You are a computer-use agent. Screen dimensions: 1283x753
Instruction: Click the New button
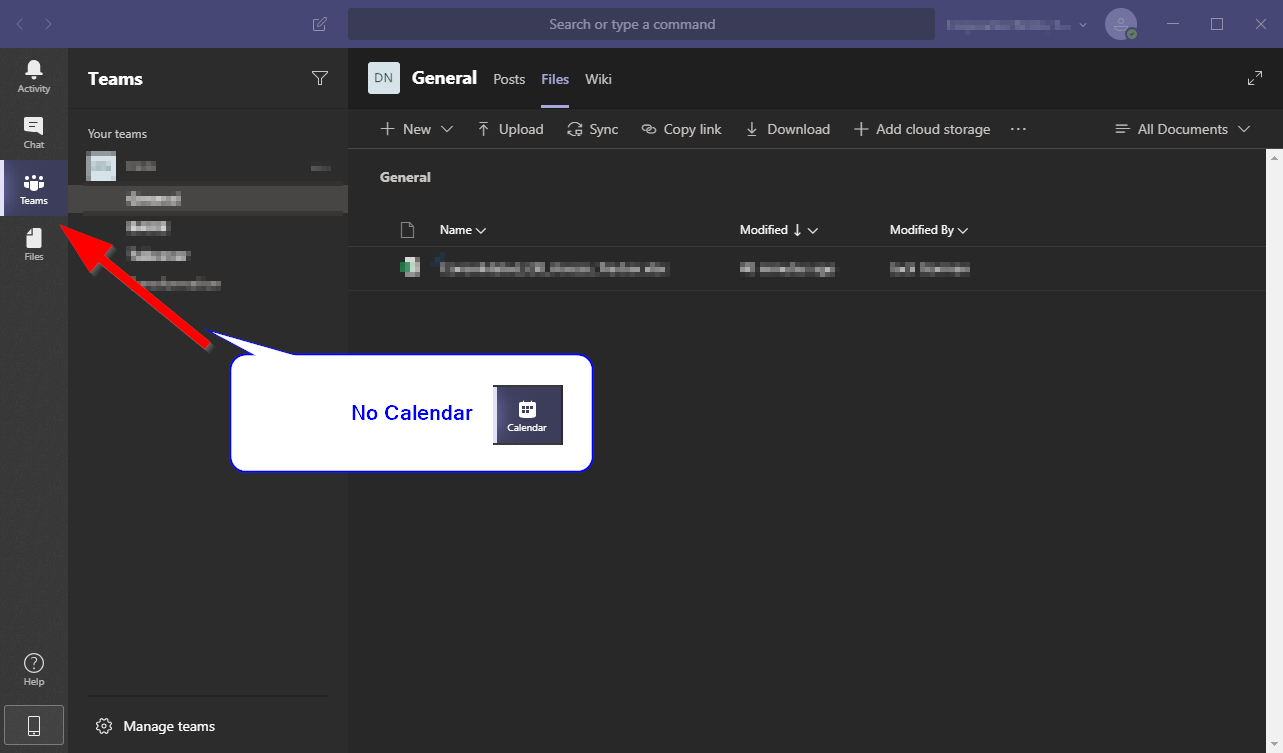[x=416, y=129]
